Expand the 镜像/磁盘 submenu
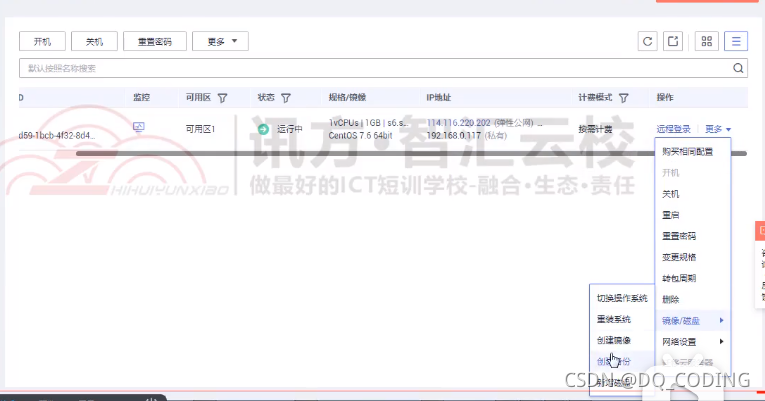This screenshot has width=765, height=401. coord(692,321)
